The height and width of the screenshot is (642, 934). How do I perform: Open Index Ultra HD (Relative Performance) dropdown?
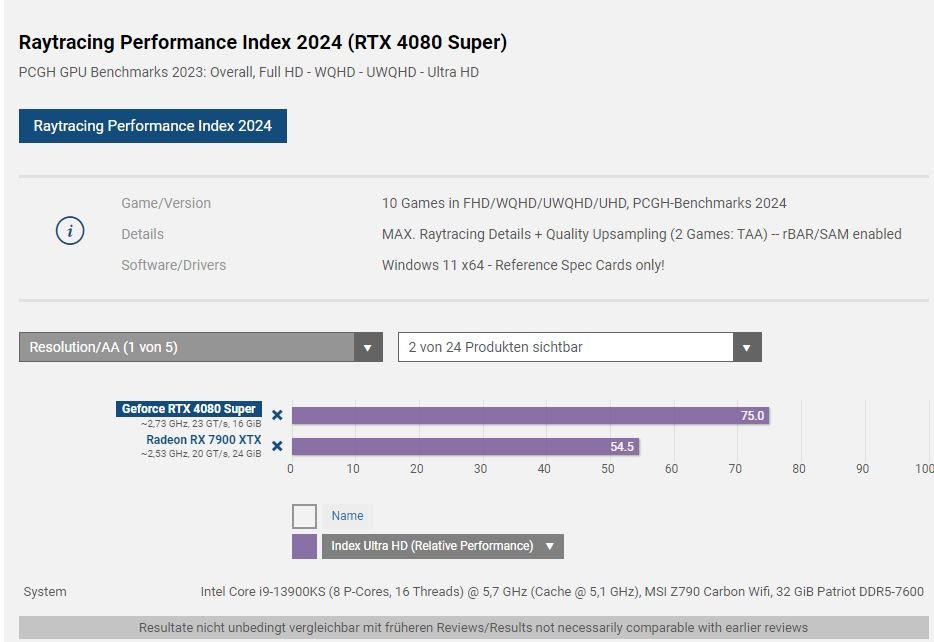pyautogui.click(x=443, y=546)
